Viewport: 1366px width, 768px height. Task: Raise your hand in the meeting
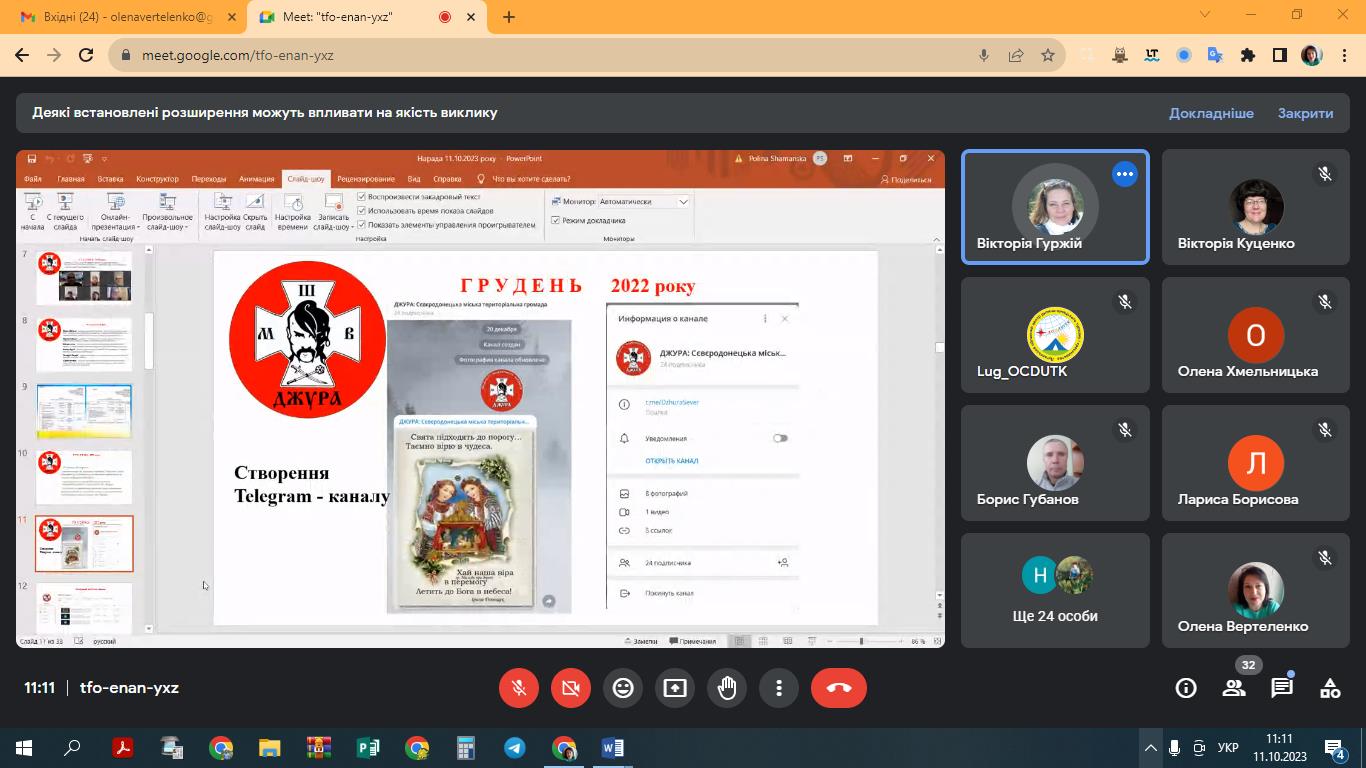[x=727, y=688]
